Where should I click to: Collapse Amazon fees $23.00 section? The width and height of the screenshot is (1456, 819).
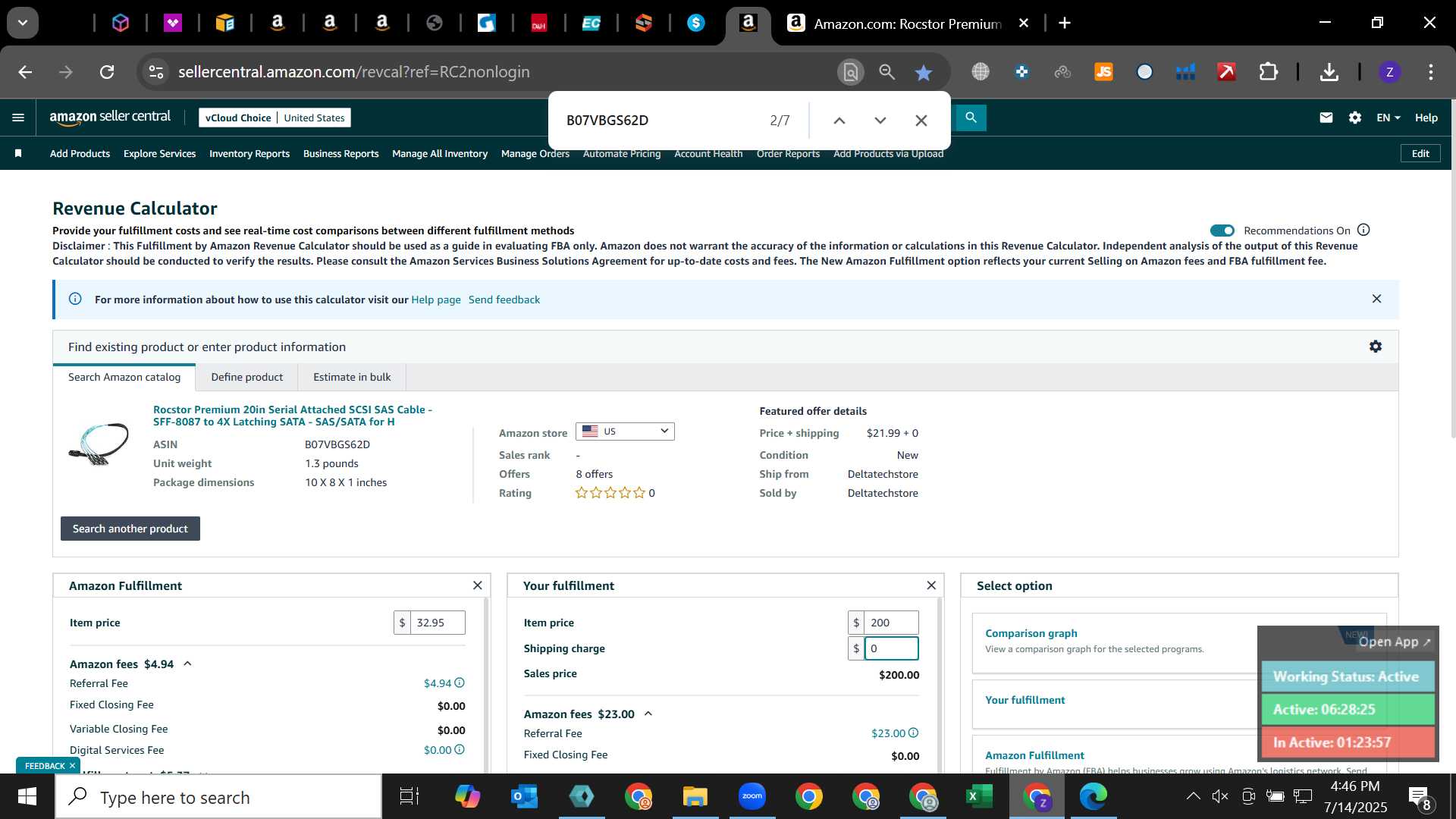648,714
